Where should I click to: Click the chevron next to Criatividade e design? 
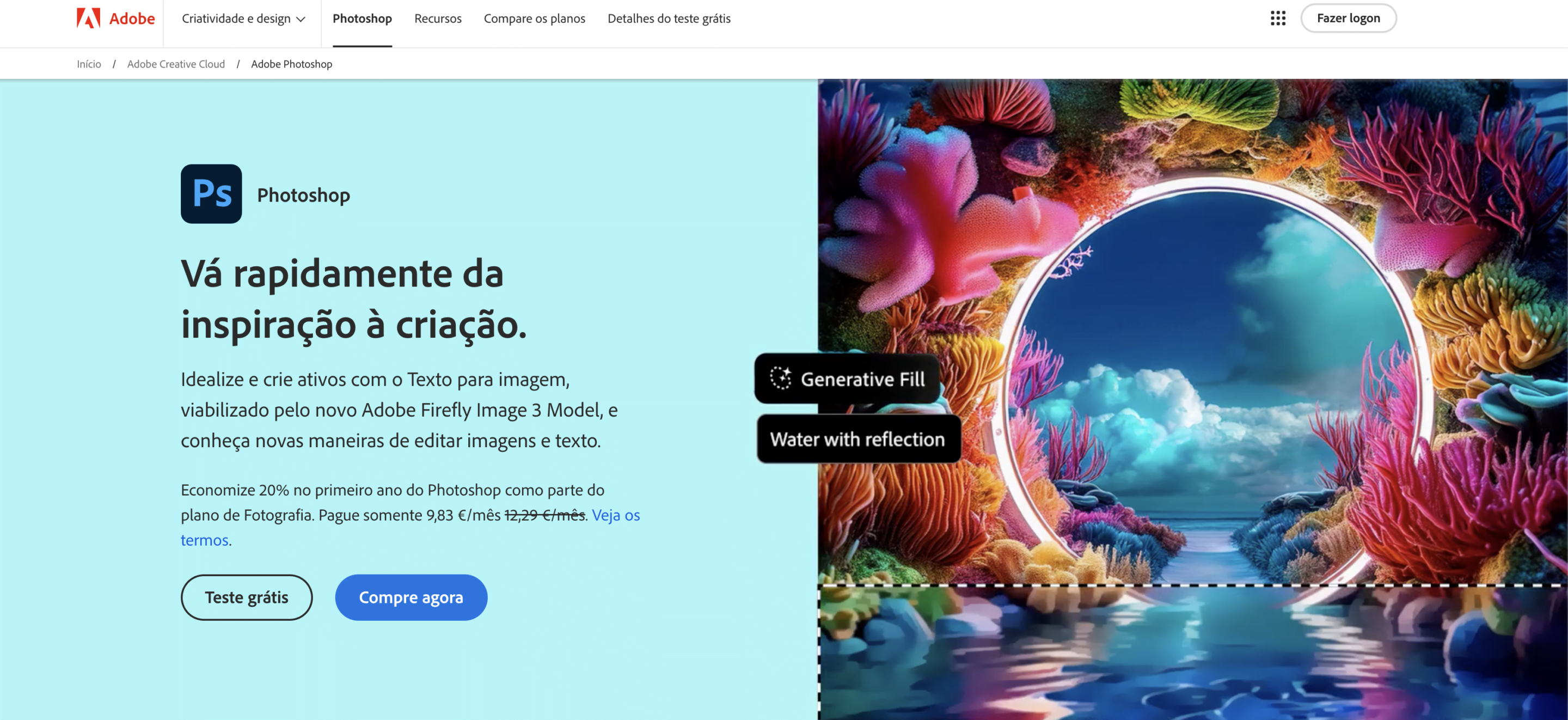[x=301, y=20]
